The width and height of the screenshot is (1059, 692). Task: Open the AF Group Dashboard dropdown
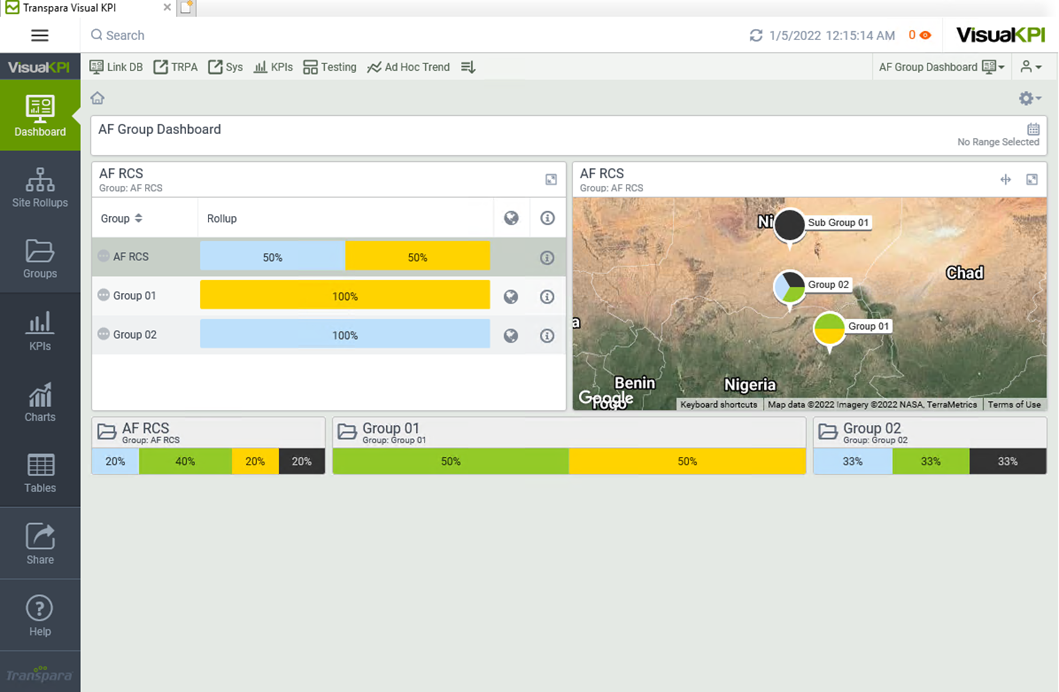pos(941,67)
